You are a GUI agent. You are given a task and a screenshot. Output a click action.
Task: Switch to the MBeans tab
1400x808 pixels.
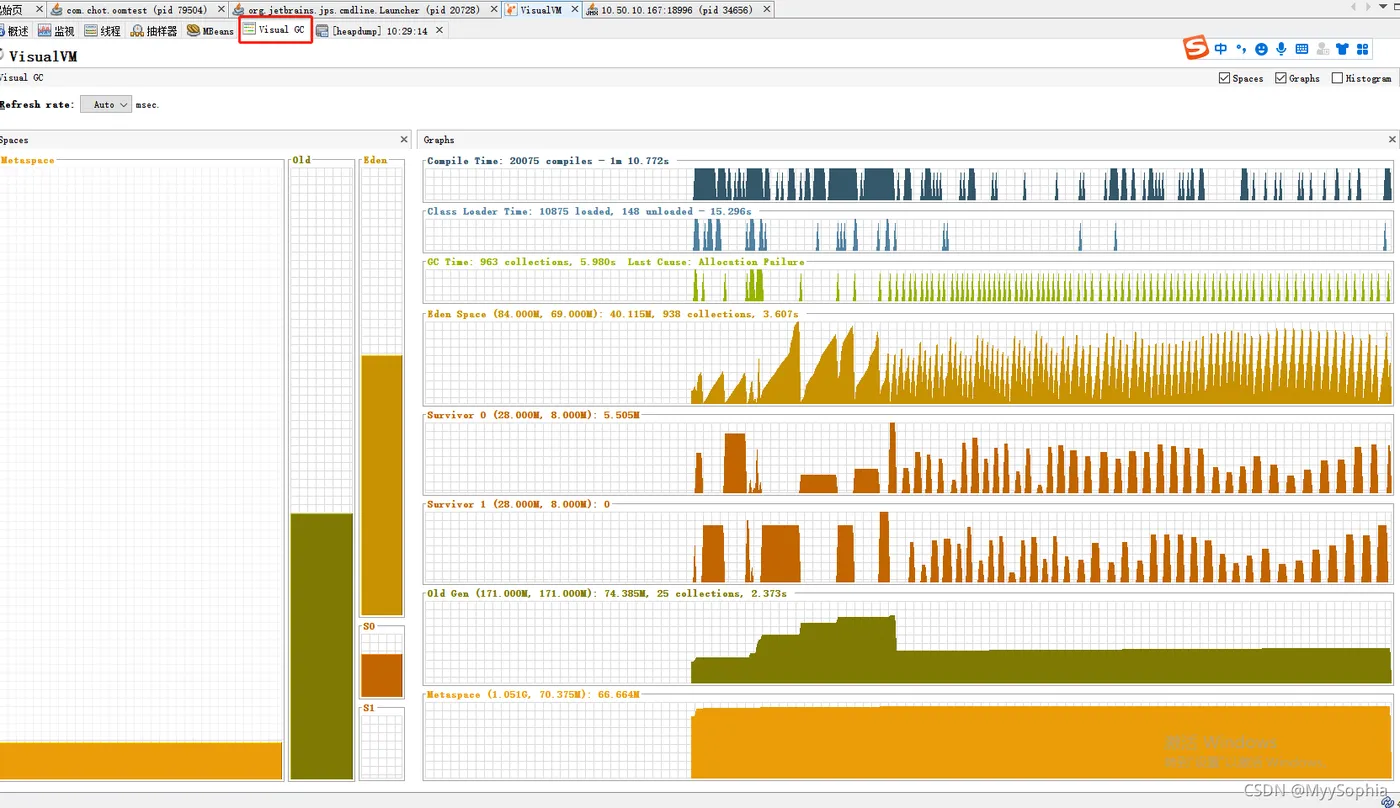pyautogui.click(x=210, y=31)
